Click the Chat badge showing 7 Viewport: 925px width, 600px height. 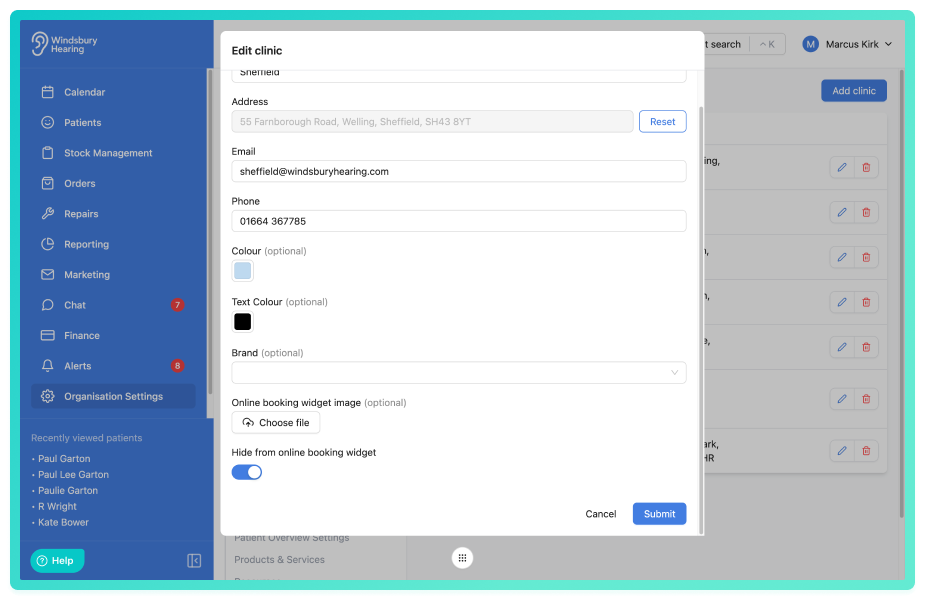pos(177,305)
